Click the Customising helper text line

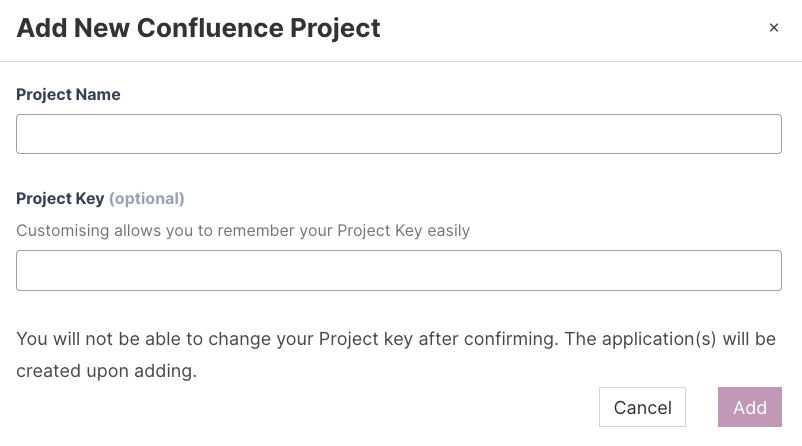[x=243, y=230]
